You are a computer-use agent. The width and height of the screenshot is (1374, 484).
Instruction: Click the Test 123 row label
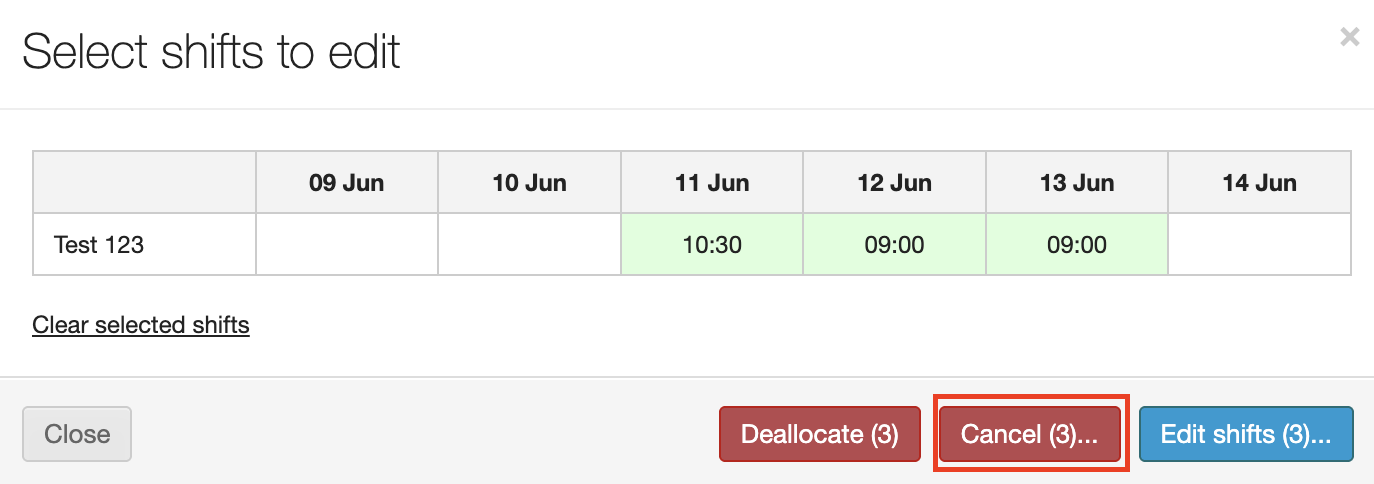pyautogui.click(x=99, y=244)
